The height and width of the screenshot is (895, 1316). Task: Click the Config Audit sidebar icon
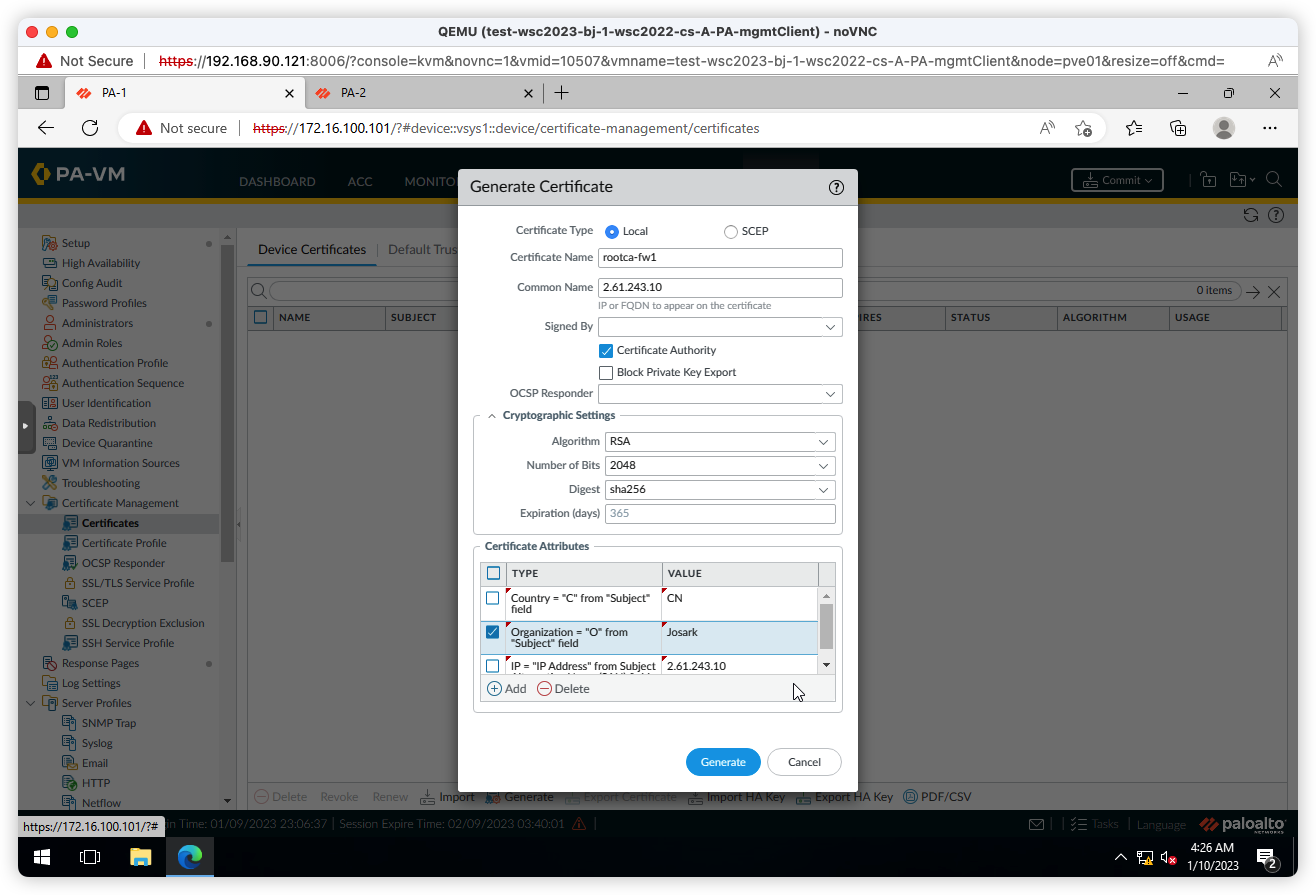pyautogui.click(x=50, y=283)
